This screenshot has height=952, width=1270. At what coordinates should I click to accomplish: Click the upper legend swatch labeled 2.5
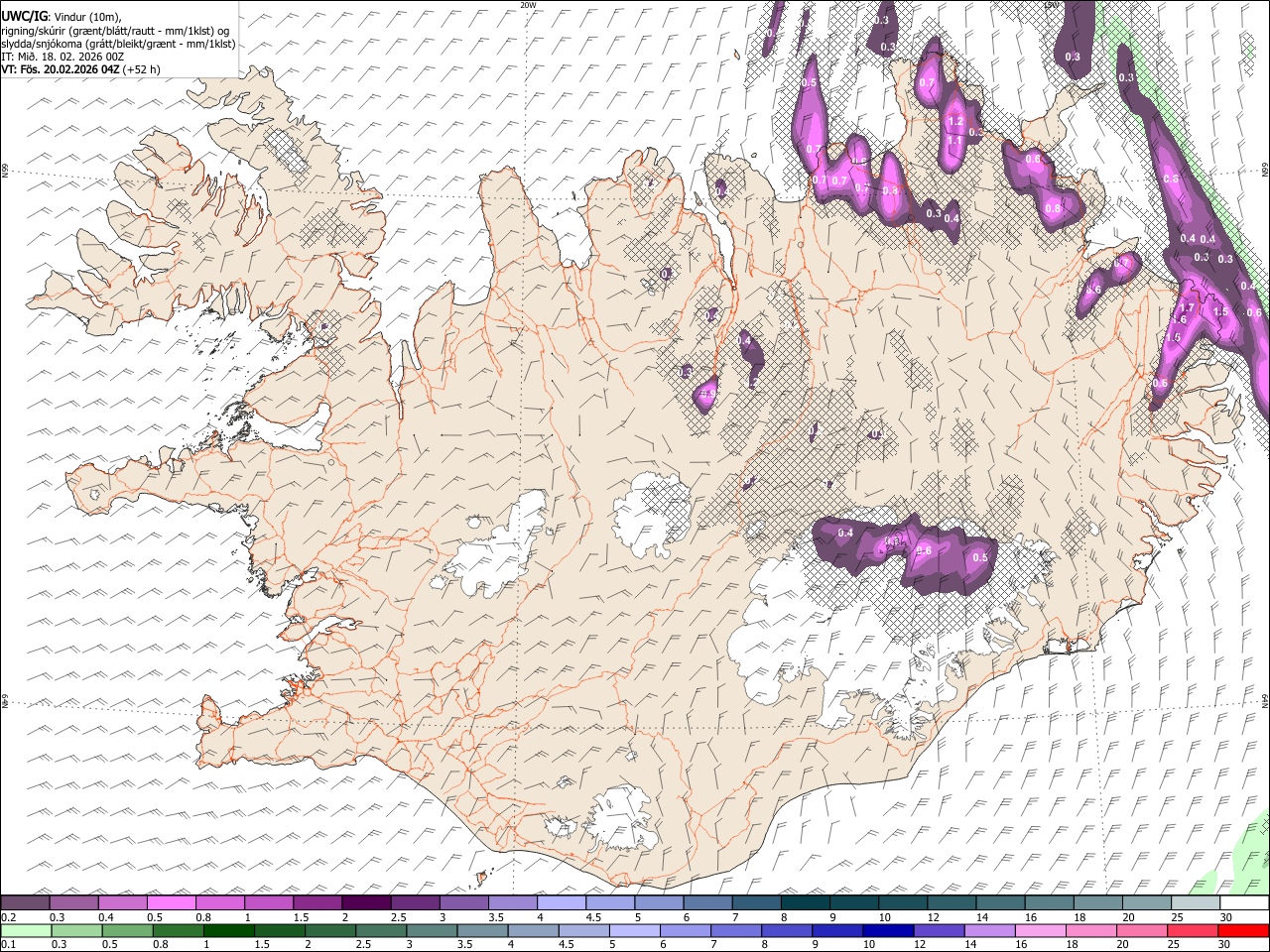pyautogui.click(x=415, y=902)
